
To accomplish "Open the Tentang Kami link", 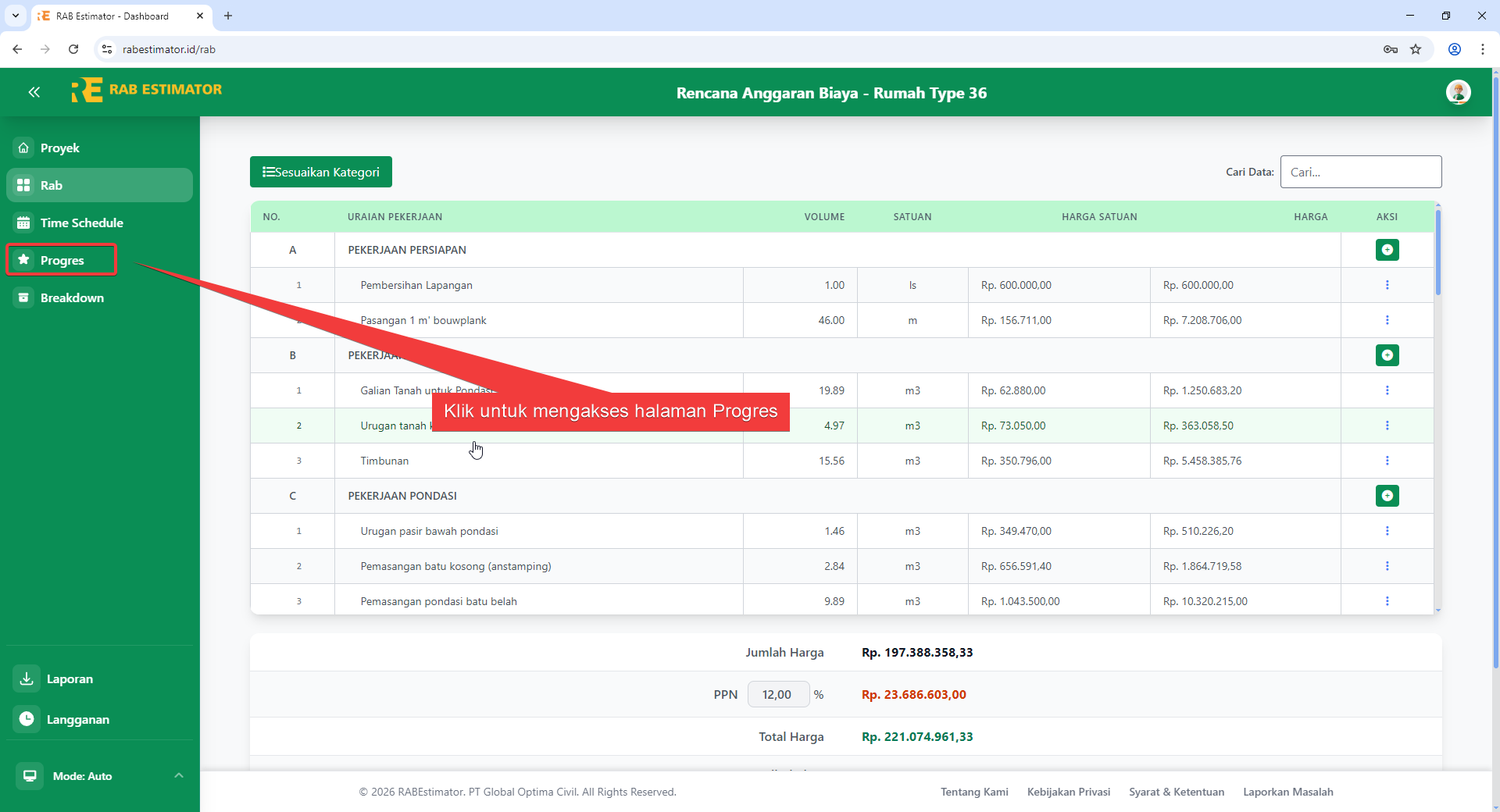I will tap(974, 792).
